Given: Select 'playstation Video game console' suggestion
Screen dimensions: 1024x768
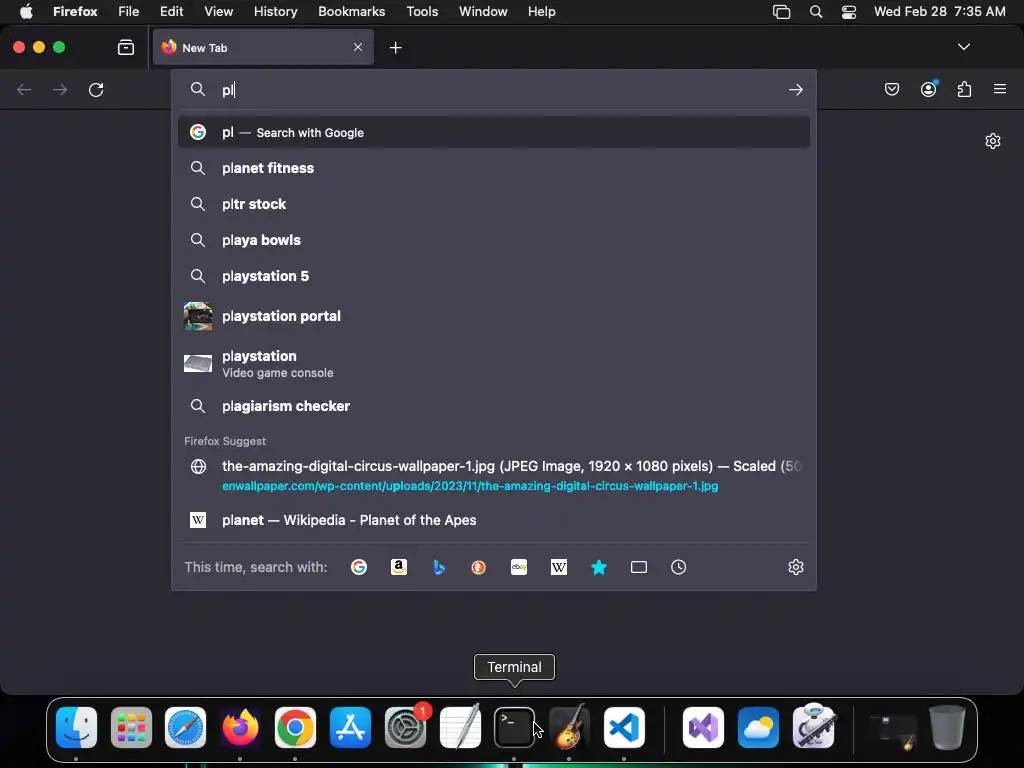Looking at the screenshot, I should [x=494, y=363].
